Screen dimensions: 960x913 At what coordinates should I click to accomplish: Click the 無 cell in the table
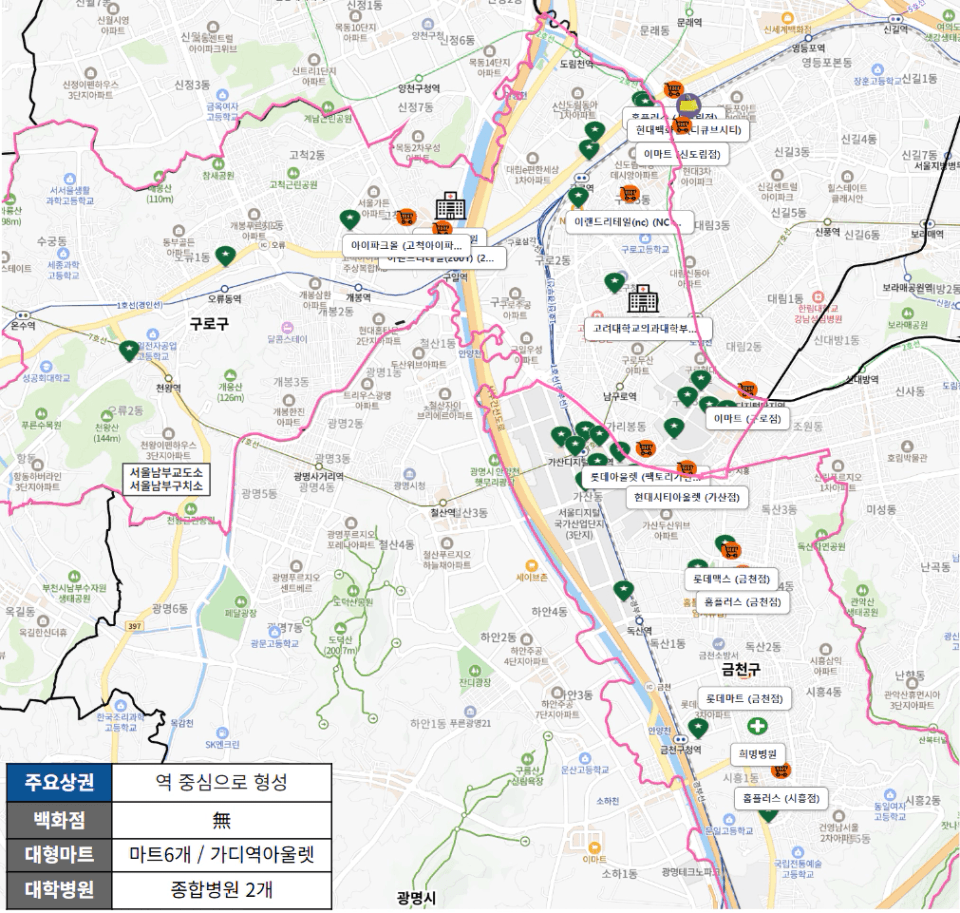(222, 820)
